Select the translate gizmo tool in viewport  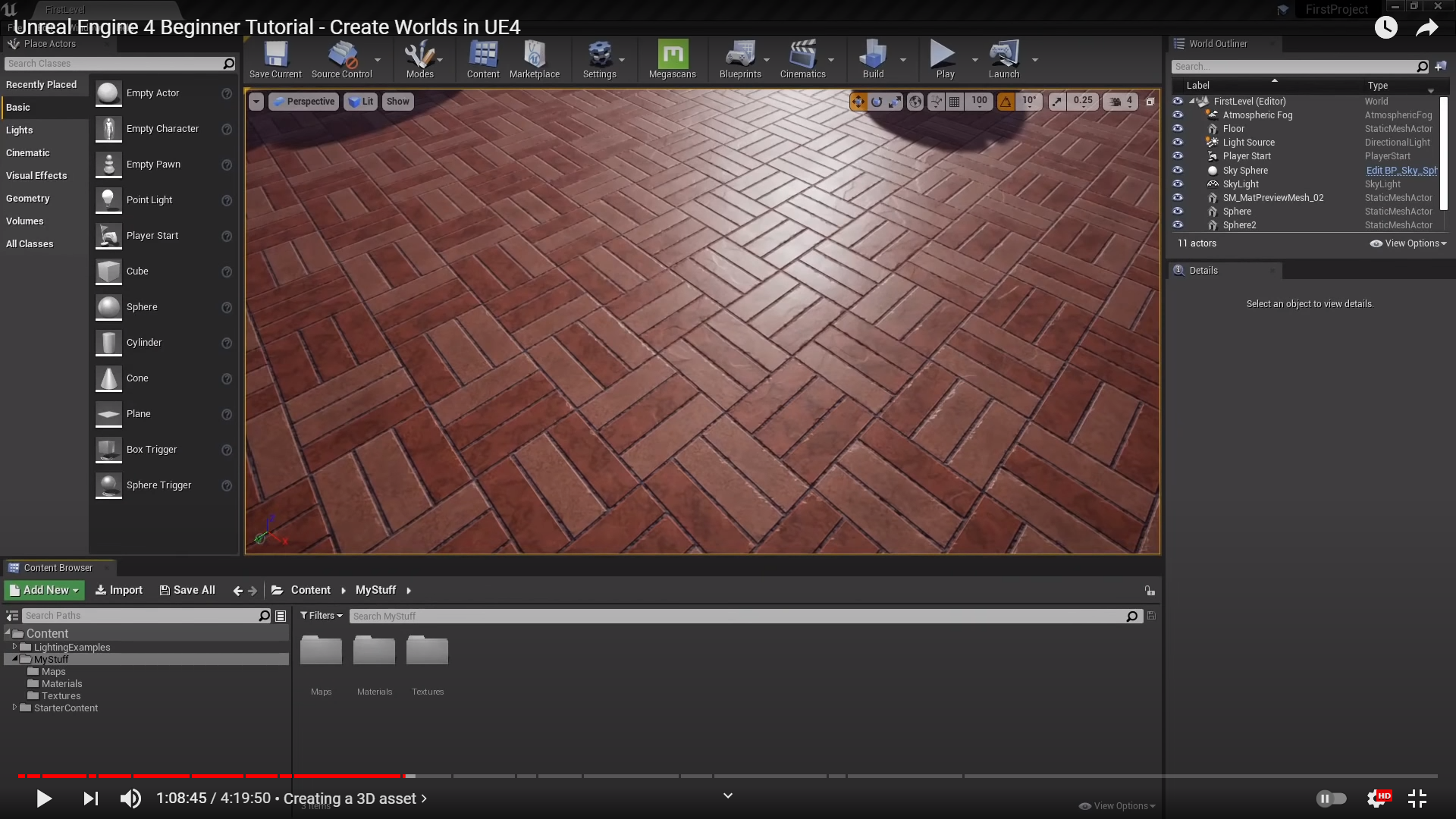(x=858, y=102)
